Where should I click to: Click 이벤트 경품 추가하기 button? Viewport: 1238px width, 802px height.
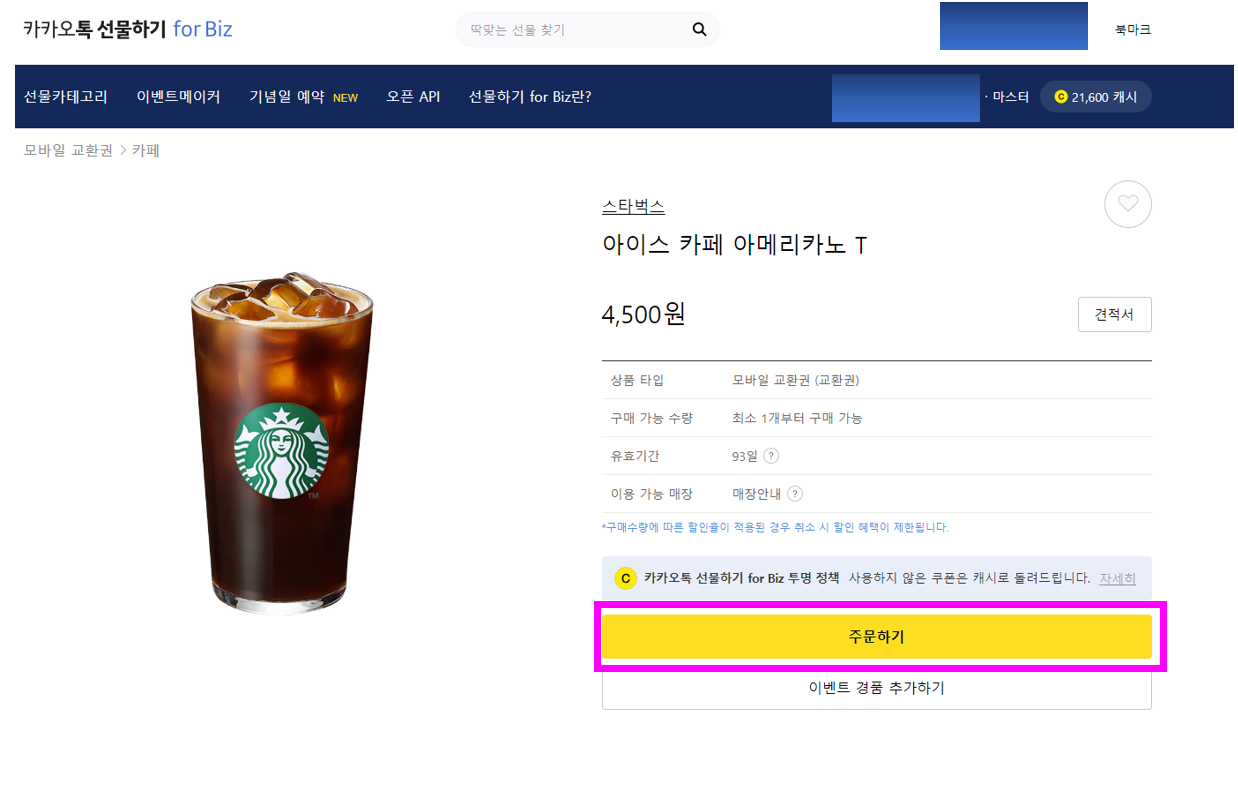coord(877,688)
